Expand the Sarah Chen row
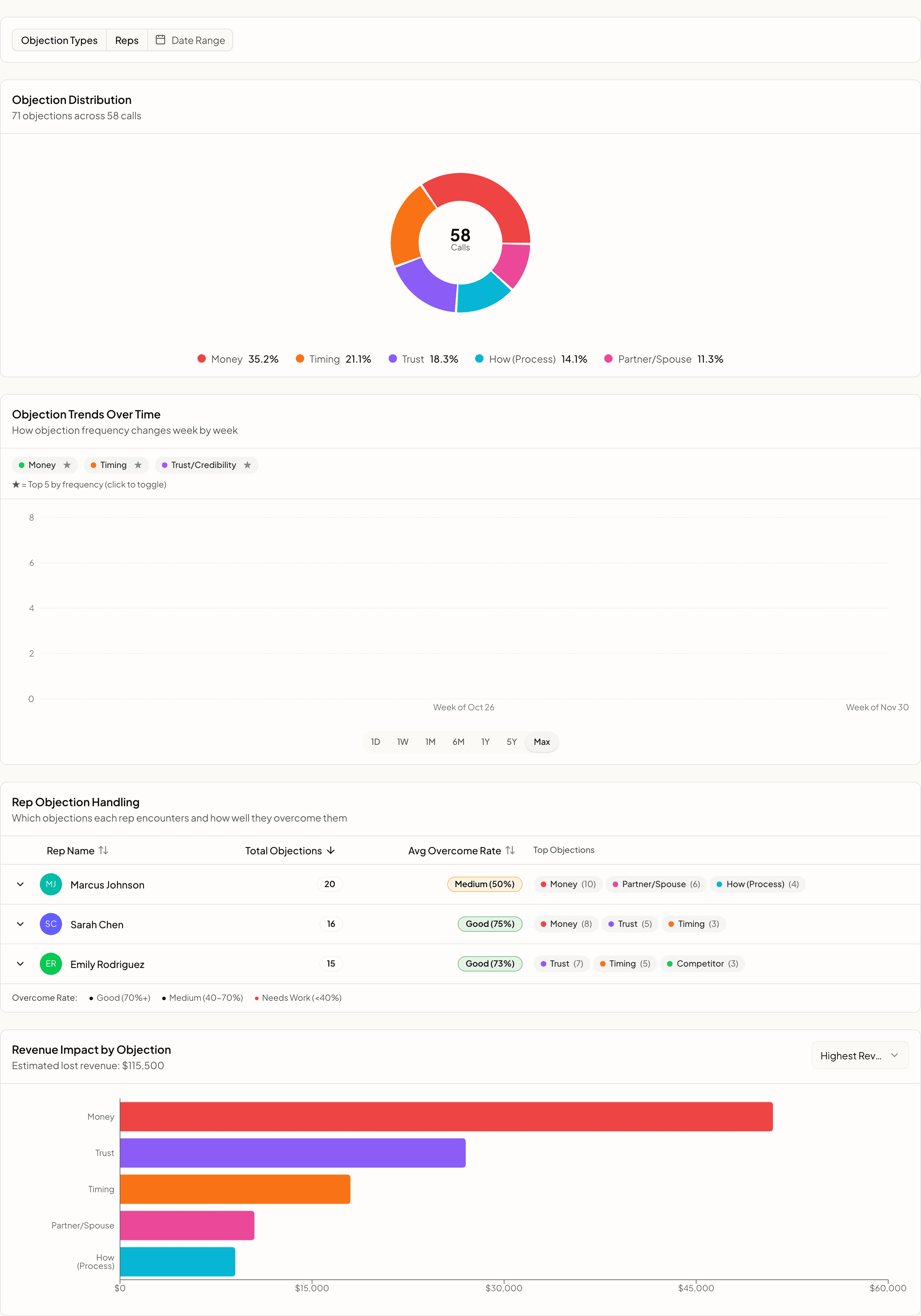The image size is (921, 1316). pos(20,924)
